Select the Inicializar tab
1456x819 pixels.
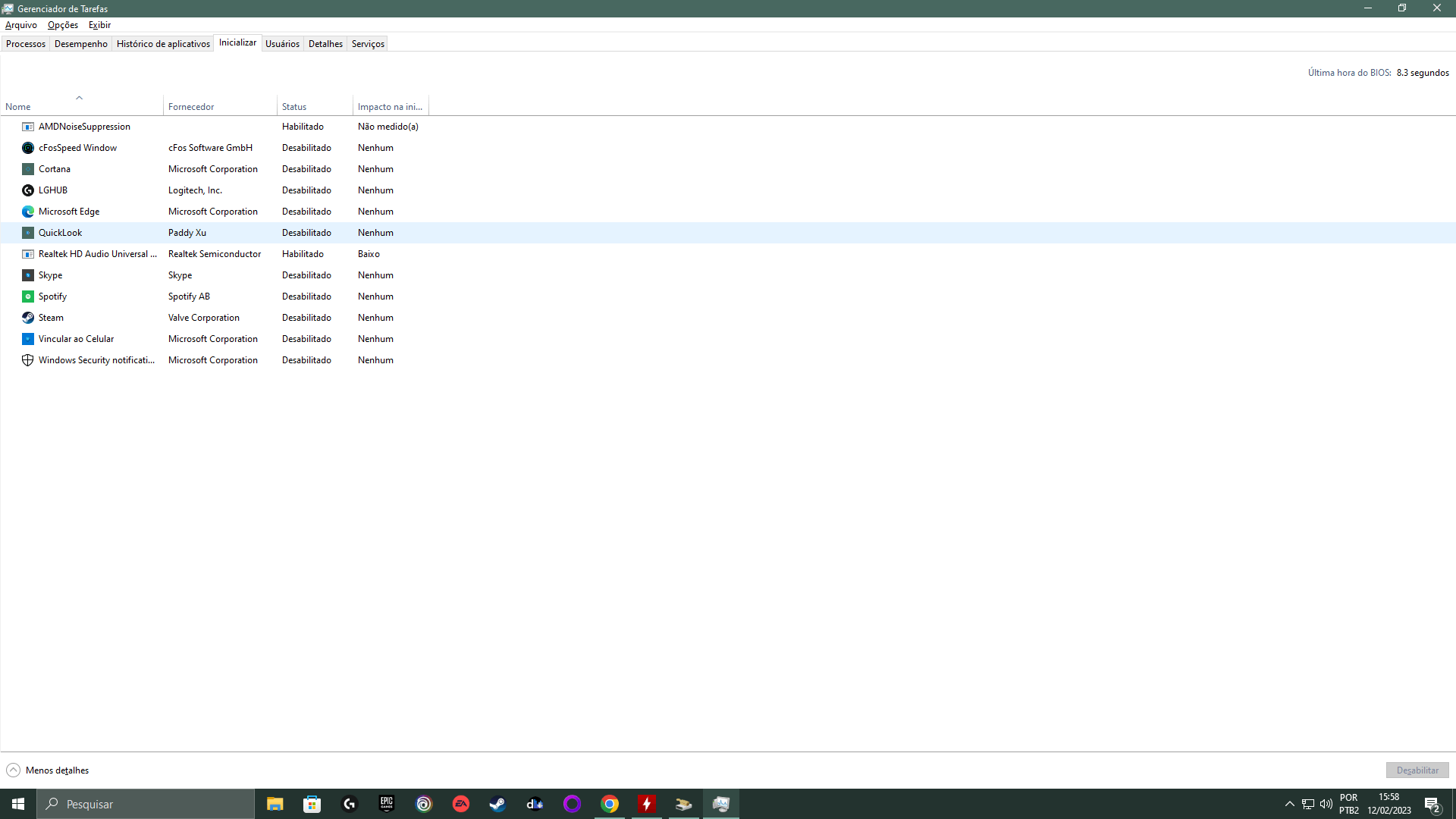click(237, 42)
